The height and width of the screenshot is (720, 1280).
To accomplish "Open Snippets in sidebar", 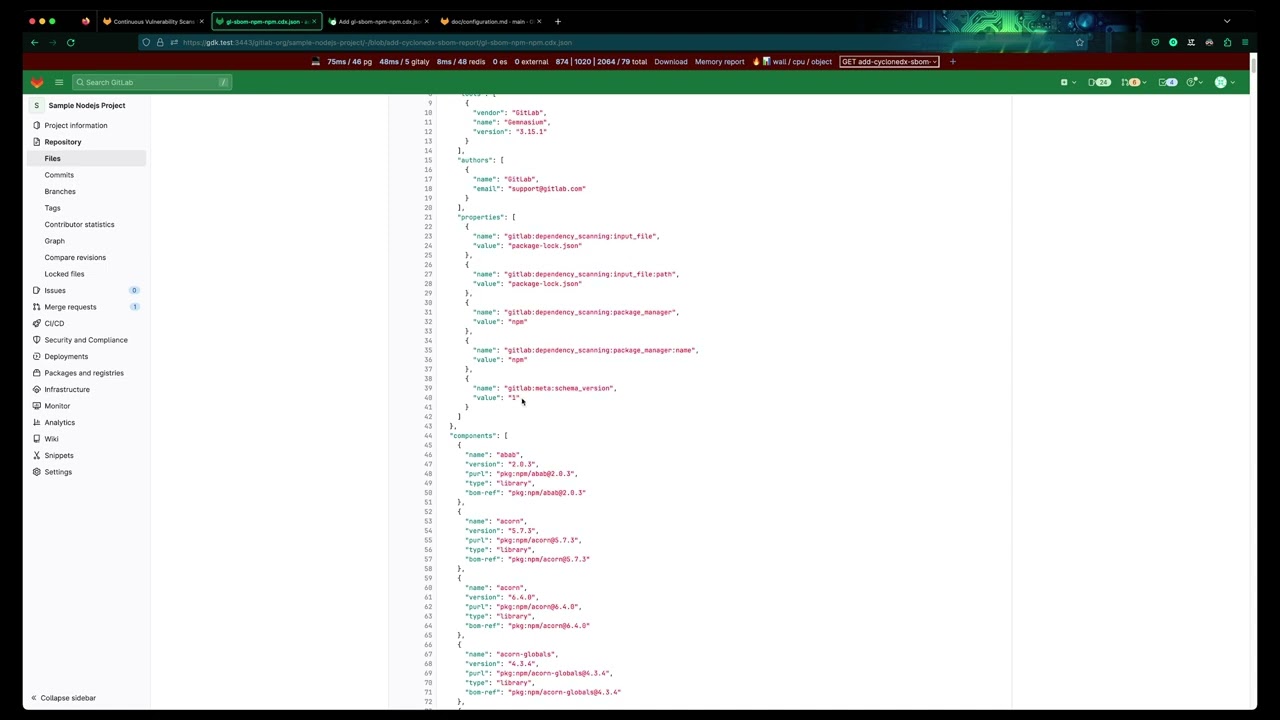I will click(x=87, y=455).
